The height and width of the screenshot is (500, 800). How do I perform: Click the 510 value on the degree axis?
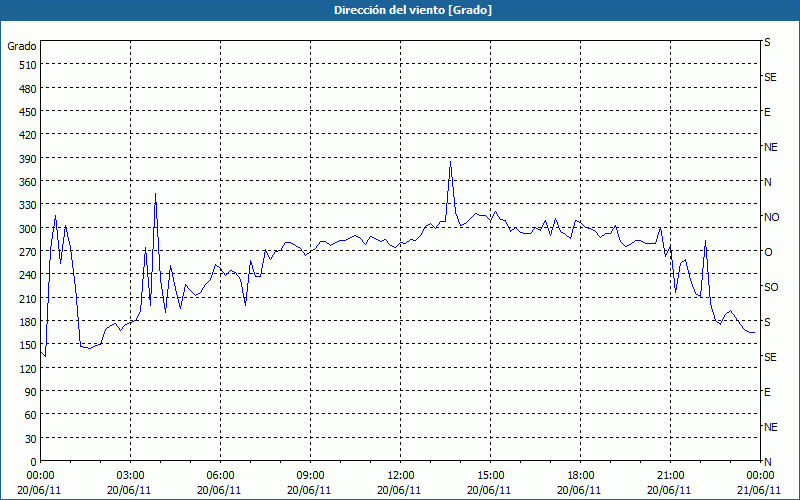click(28, 65)
